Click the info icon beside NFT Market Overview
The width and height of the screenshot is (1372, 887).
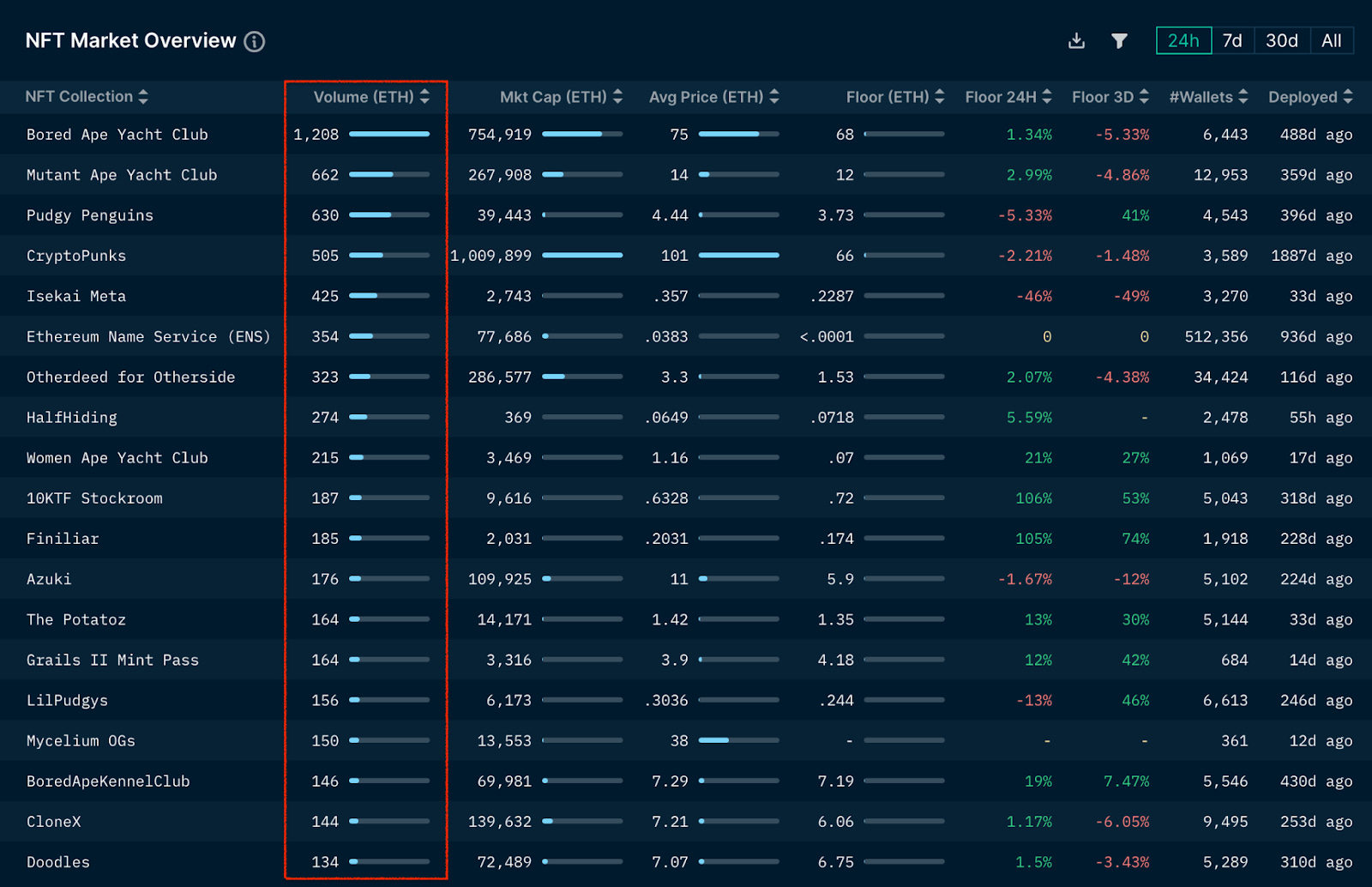(x=255, y=41)
